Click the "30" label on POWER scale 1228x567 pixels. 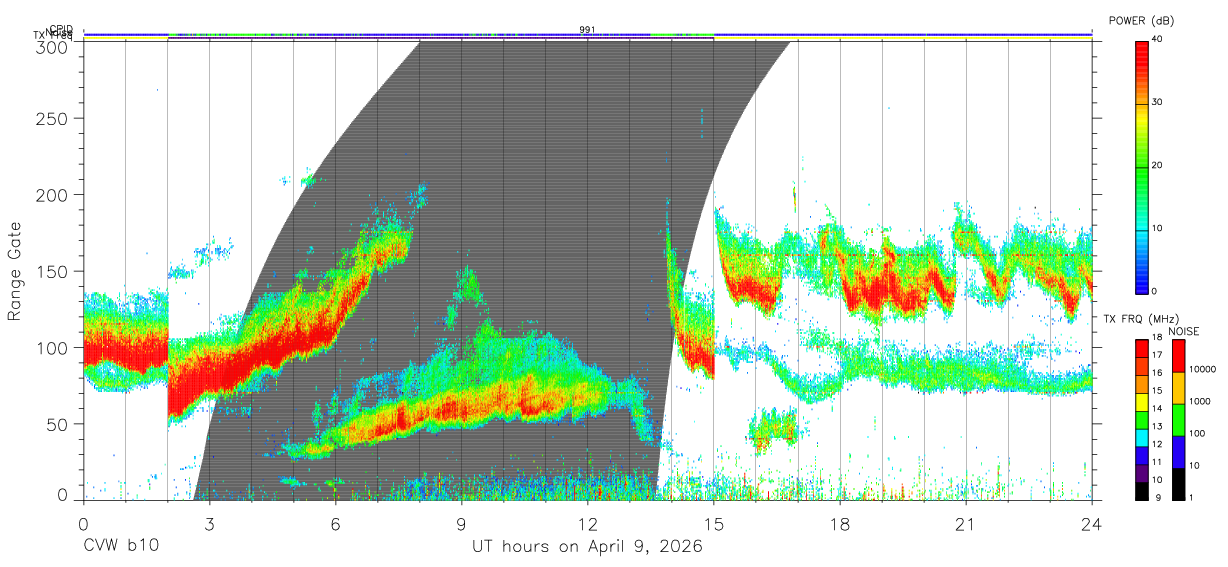coord(1159,103)
